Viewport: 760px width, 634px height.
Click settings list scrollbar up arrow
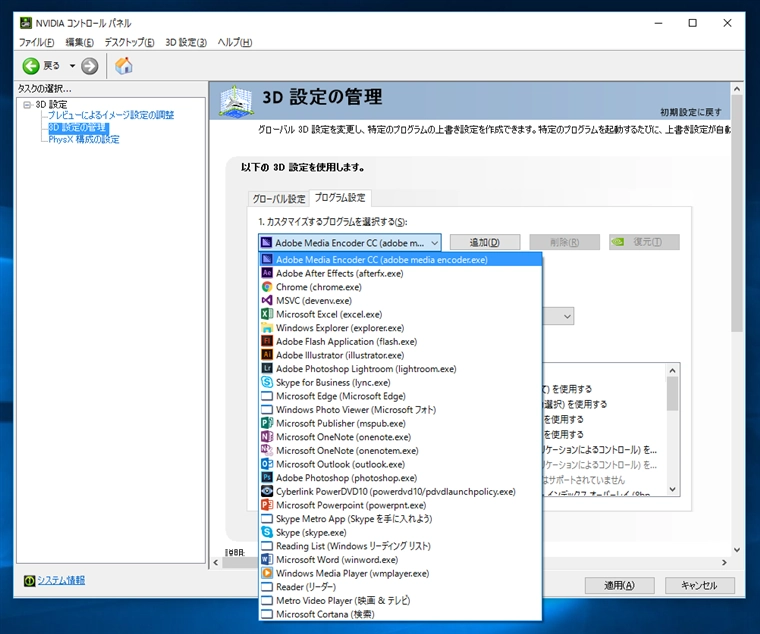click(672, 371)
